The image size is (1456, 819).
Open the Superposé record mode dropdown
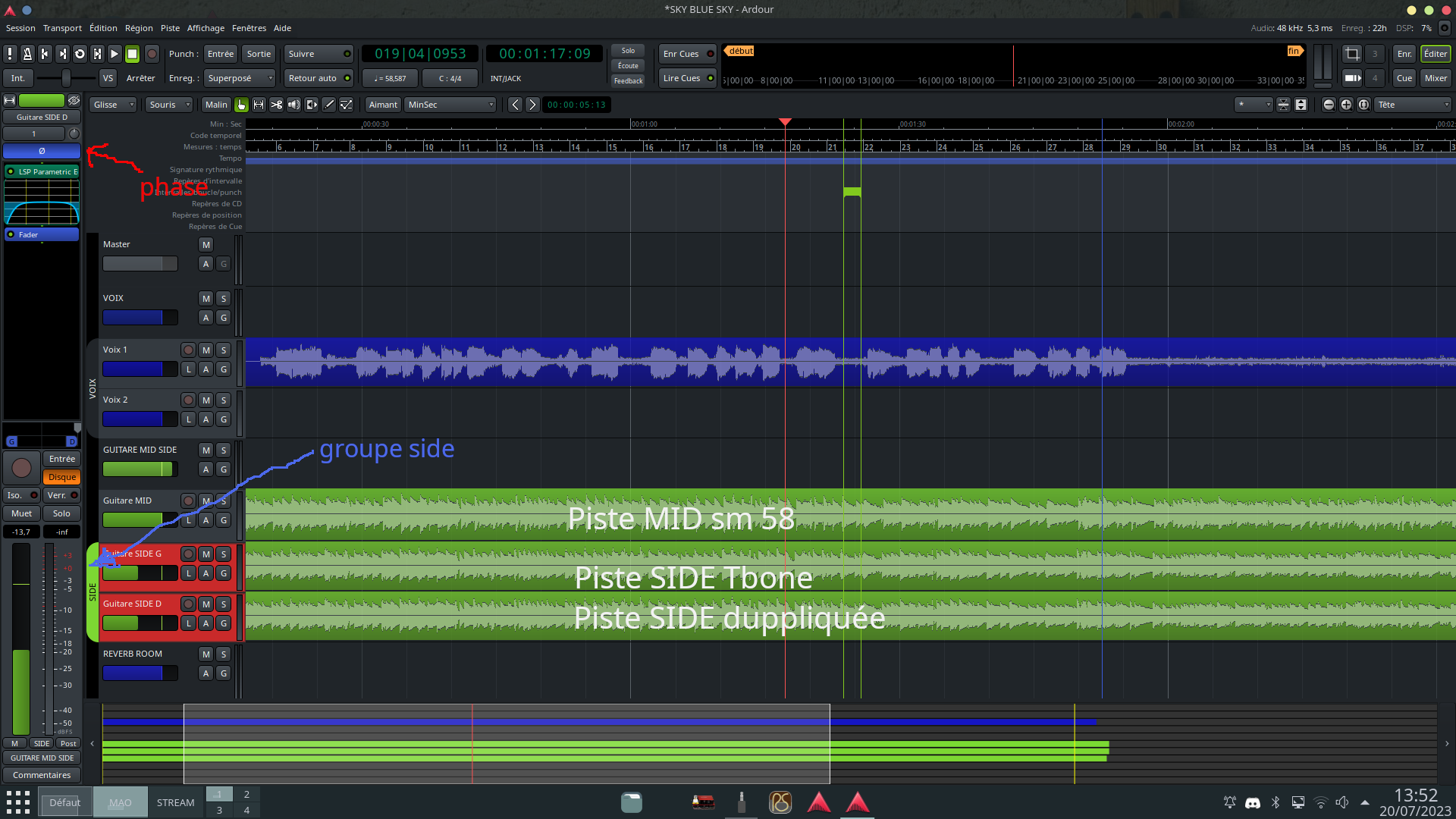click(x=239, y=78)
